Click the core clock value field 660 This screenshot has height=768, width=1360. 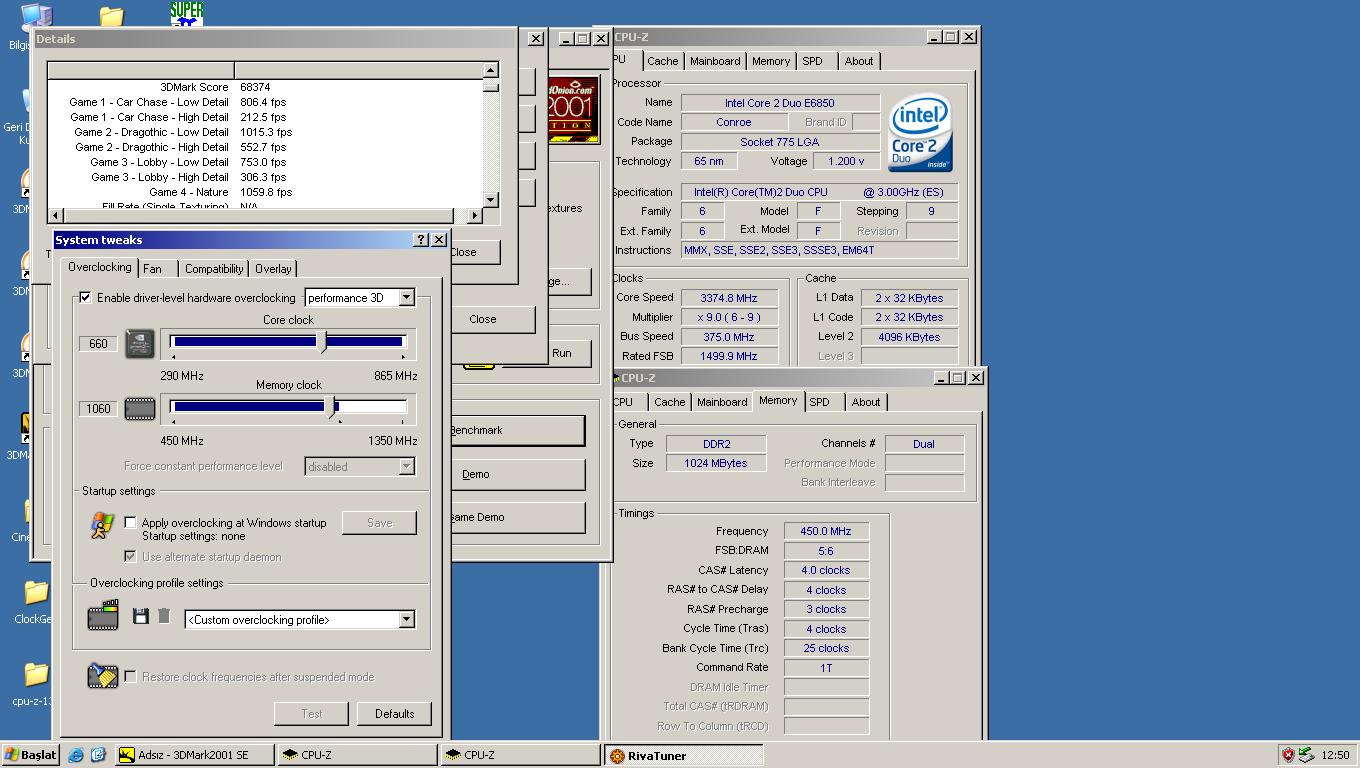(98, 344)
